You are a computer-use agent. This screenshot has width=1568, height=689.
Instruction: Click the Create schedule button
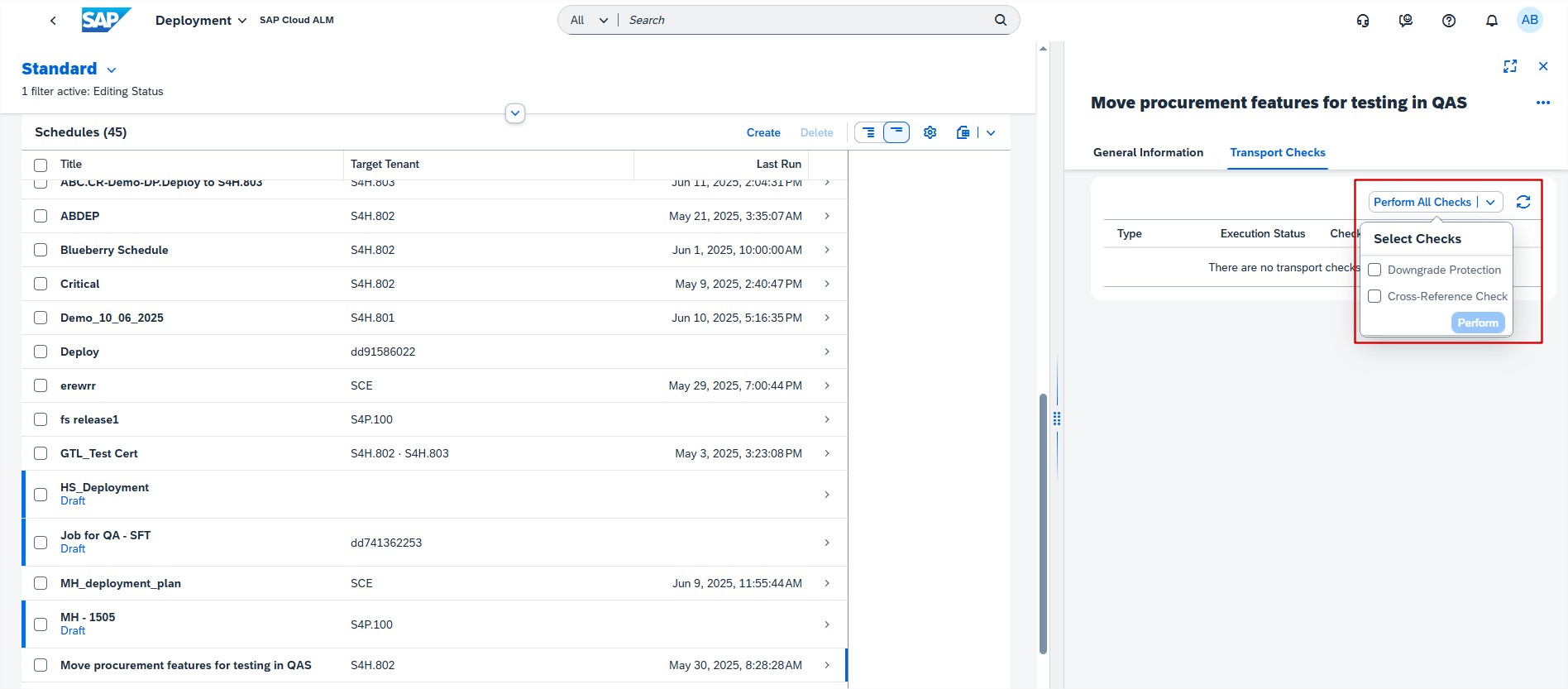click(x=762, y=132)
